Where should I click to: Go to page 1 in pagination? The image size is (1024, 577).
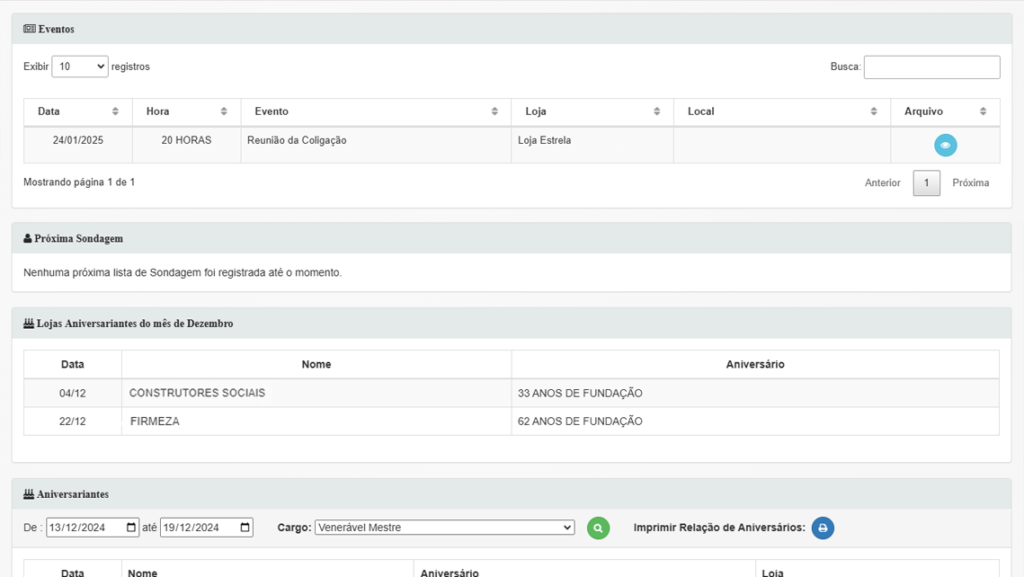926,183
